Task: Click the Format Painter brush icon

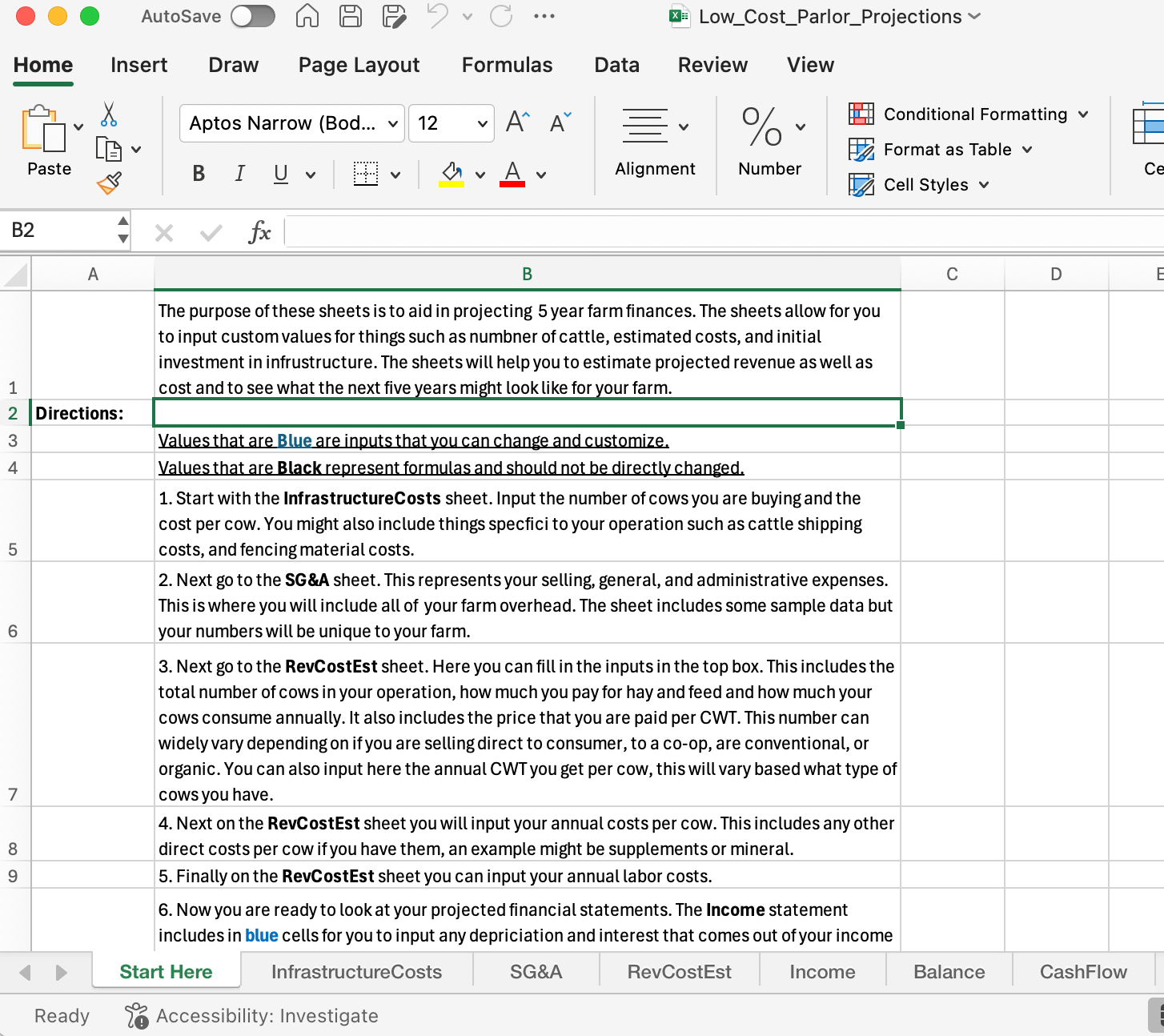Action: tap(109, 183)
